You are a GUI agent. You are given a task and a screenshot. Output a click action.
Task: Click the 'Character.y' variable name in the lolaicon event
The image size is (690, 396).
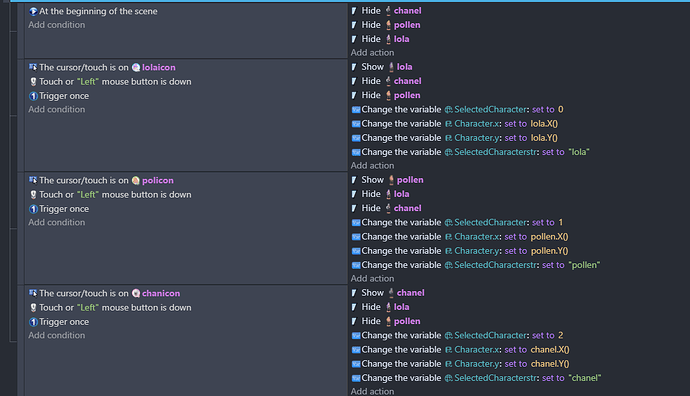coord(477,138)
